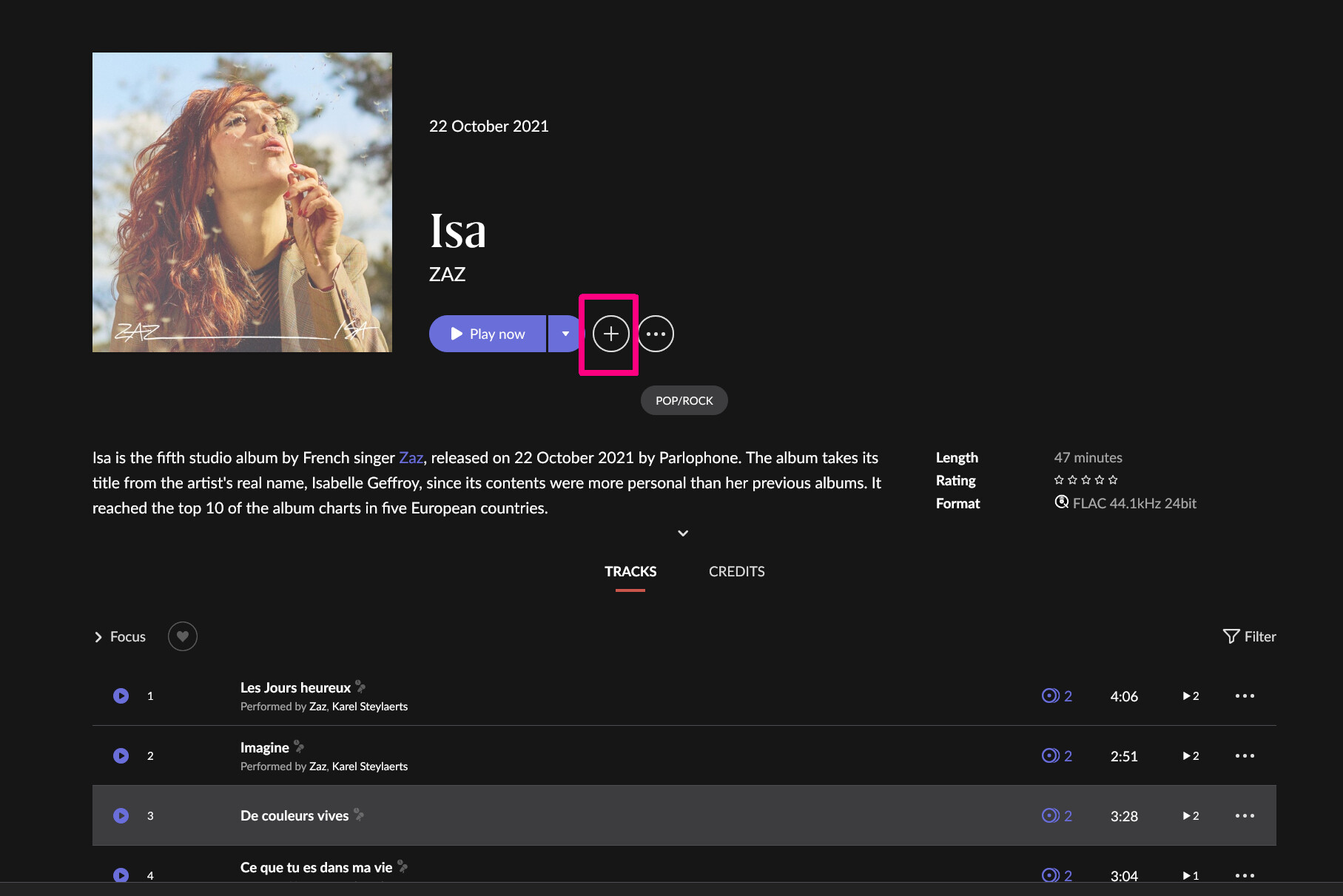
Task: Select the title Ce que tu es dans ma vie
Action: coord(316,868)
